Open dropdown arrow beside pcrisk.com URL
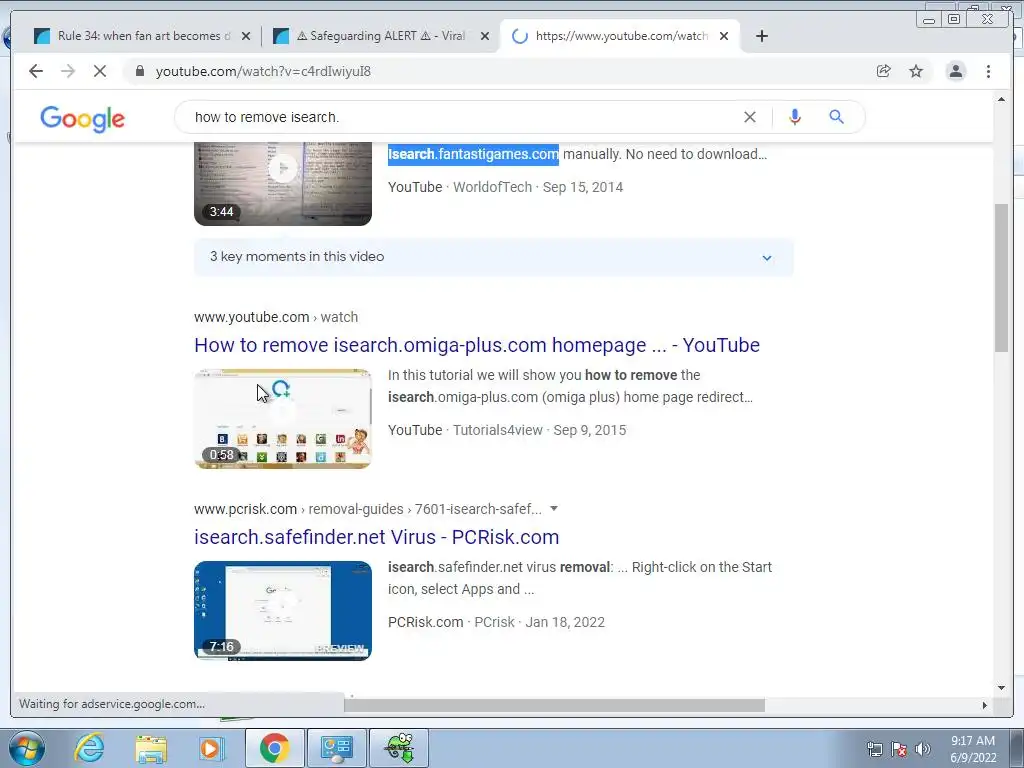1024x768 pixels. 554,508
